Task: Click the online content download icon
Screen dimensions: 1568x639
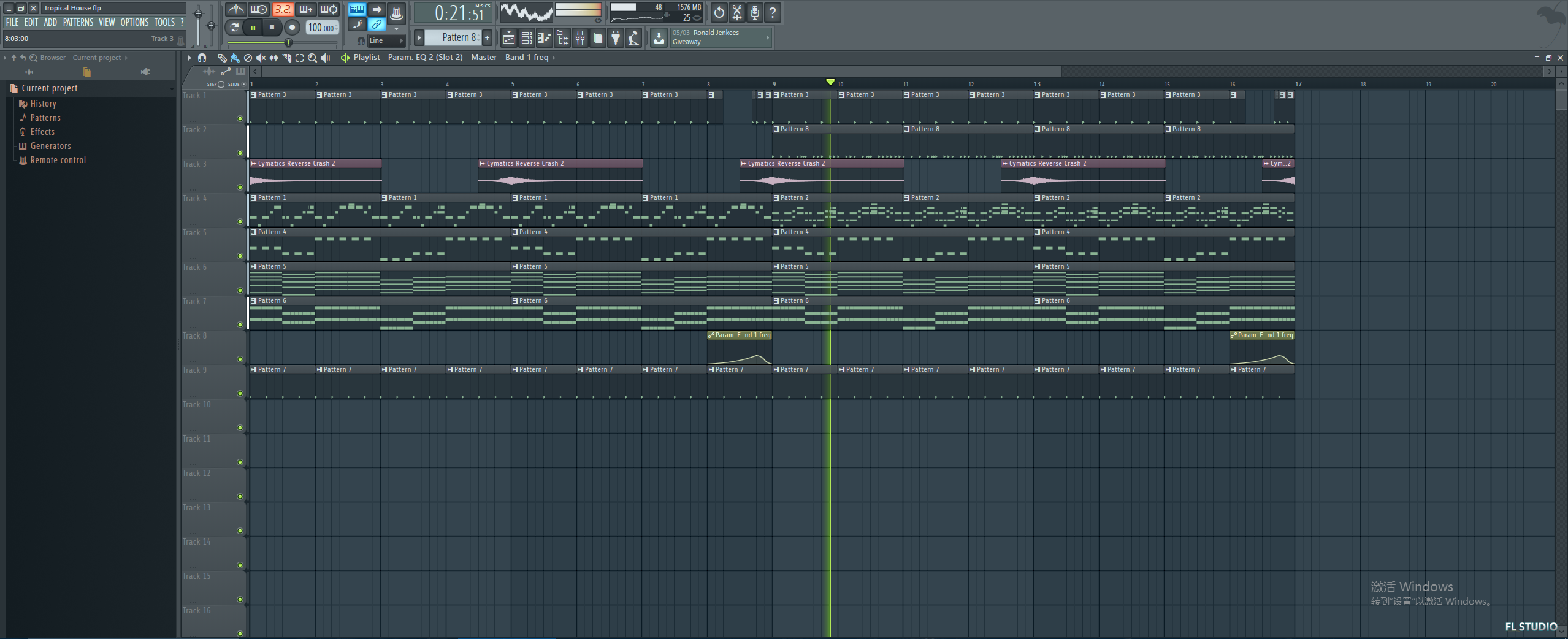Action: pyautogui.click(x=659, y=38)
